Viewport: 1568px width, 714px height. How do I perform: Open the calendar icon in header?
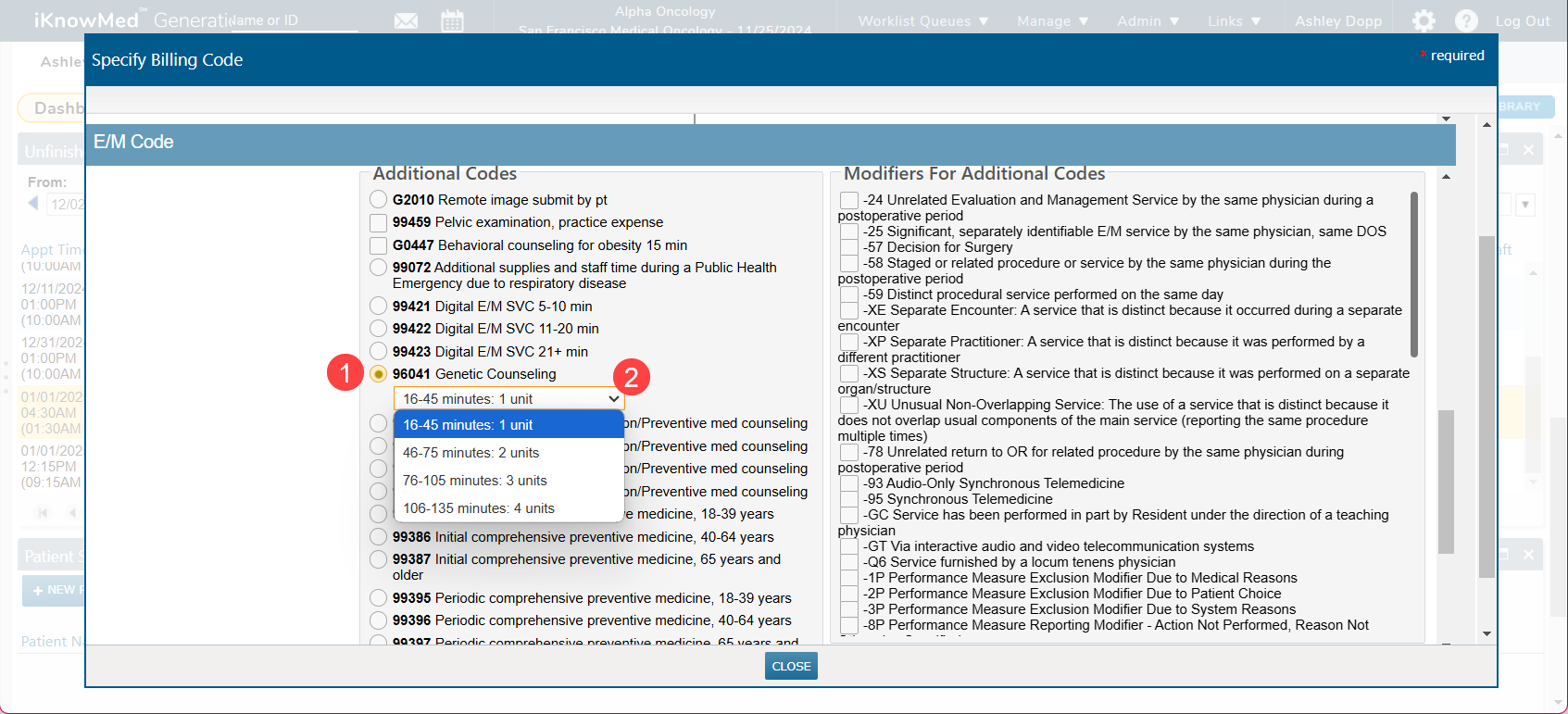pos(452,20)
